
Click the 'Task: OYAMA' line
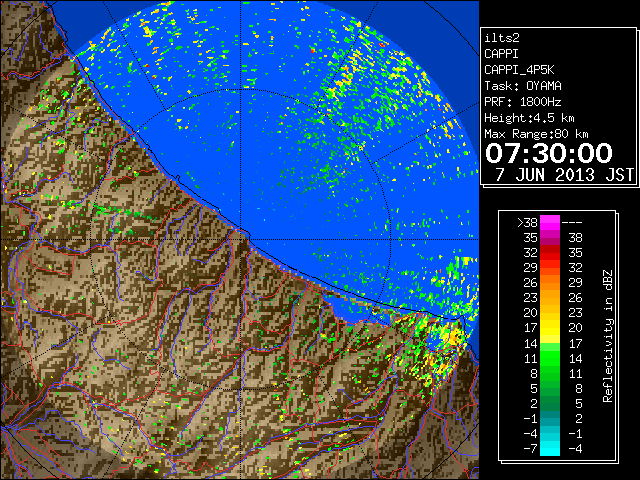click(x=523, y=86)
